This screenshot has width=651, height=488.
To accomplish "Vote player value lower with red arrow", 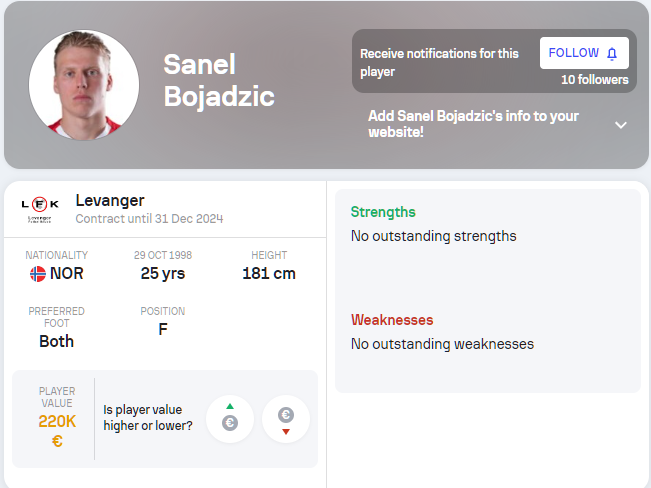I will [286, 419].
